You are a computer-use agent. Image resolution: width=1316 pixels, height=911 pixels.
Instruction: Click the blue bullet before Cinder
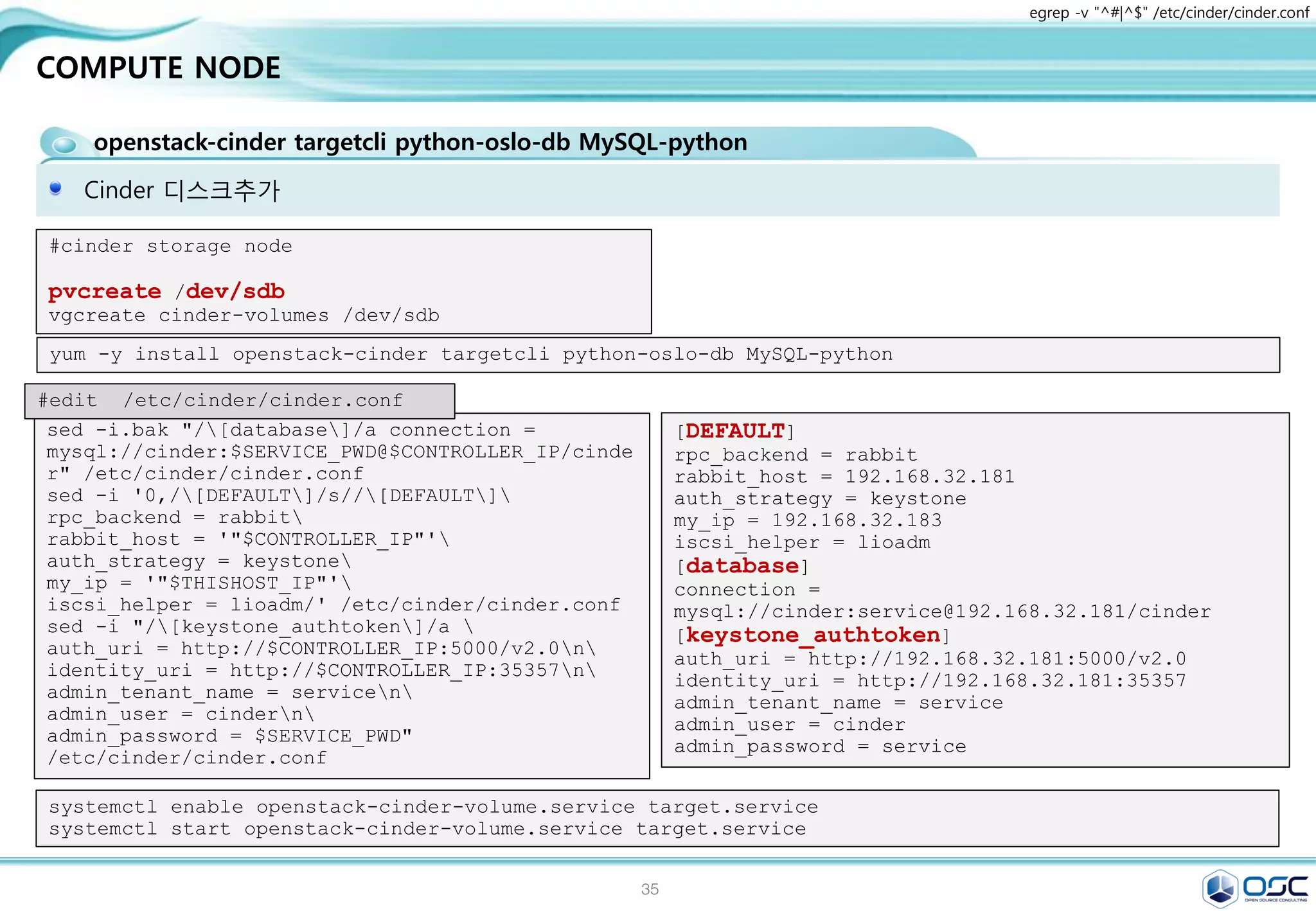[x=56, y=188]
